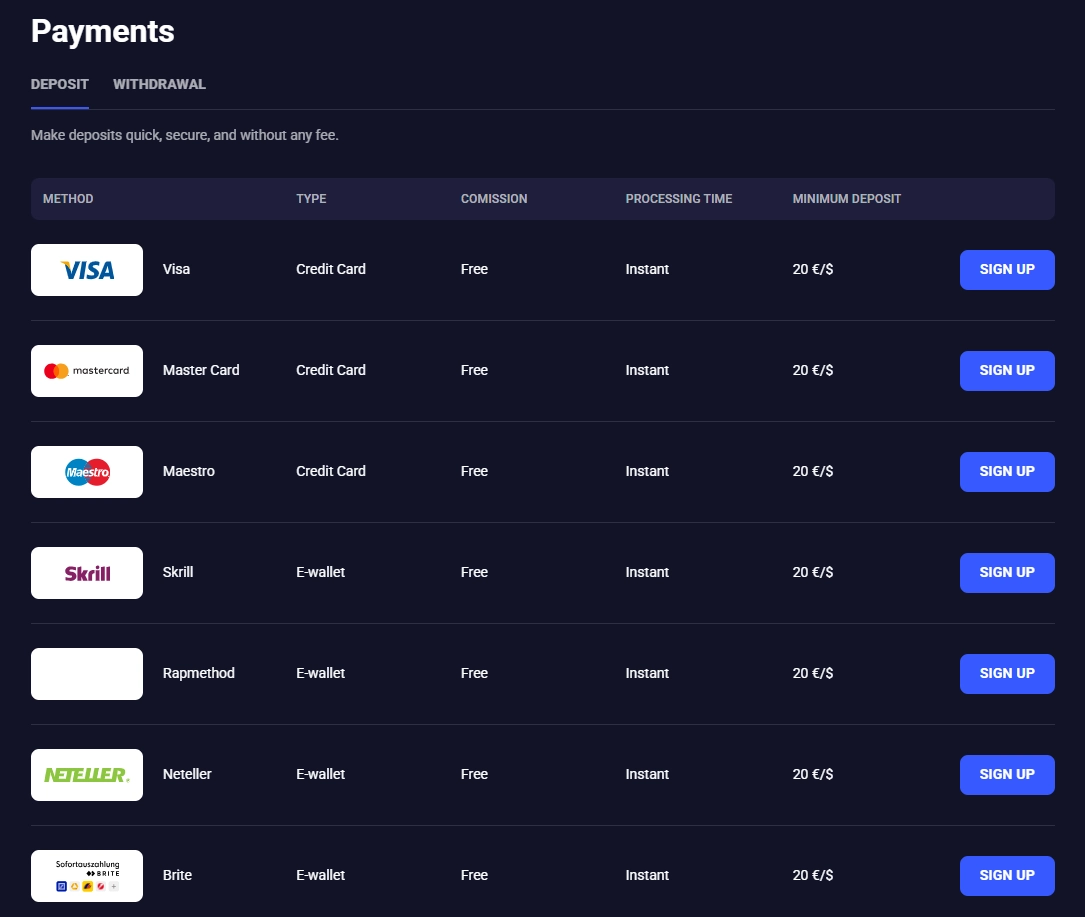Click E-wallet type in Brite row
The width and height of the screenshot is (1085, 917).
click(320, 875)
